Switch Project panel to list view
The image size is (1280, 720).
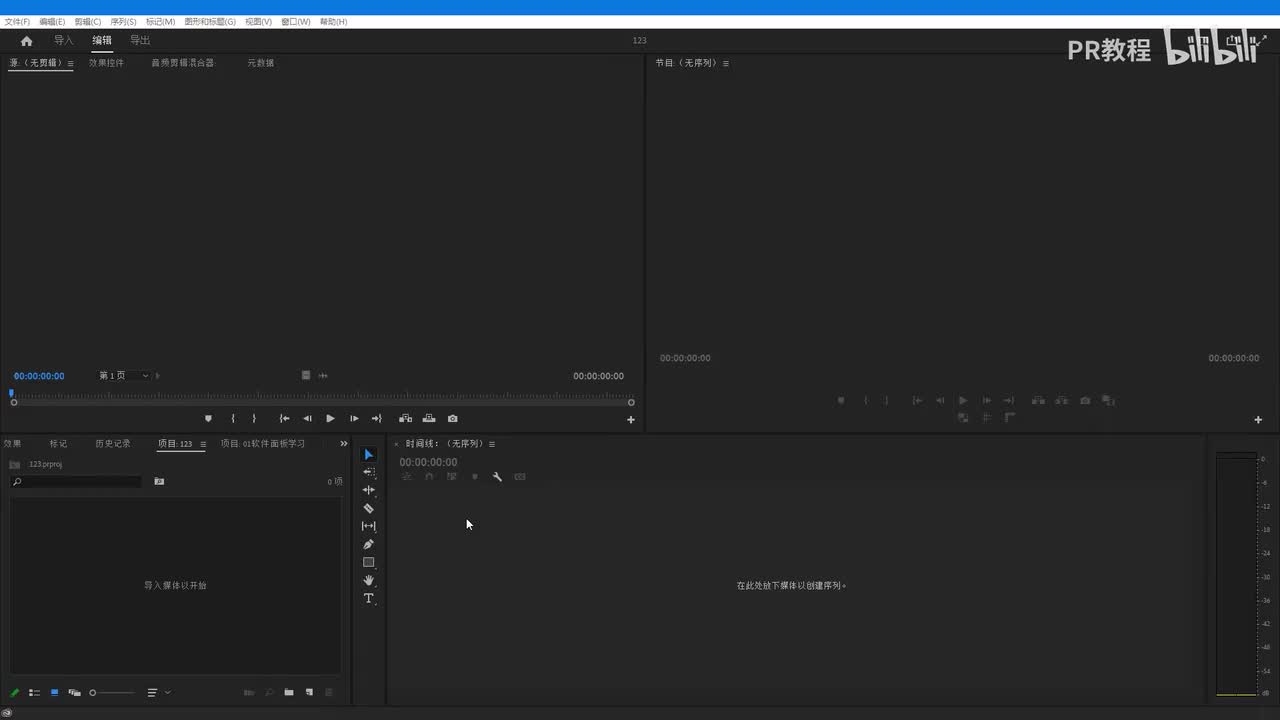34,692
